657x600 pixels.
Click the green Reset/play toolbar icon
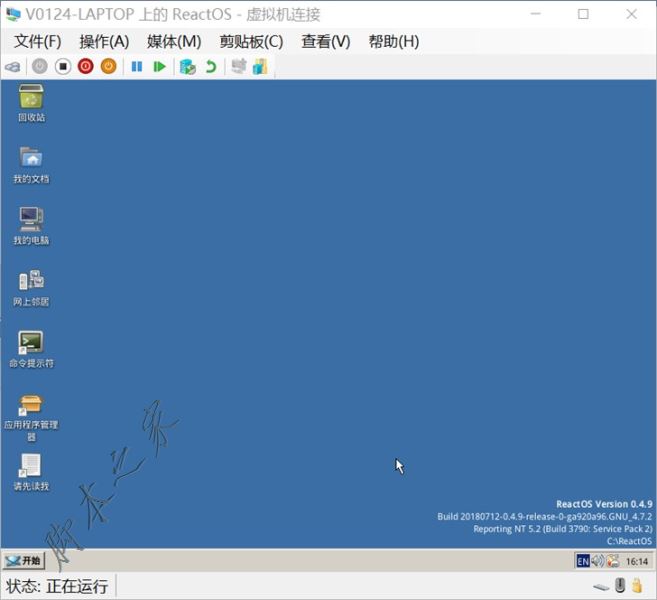pos(159,66)
